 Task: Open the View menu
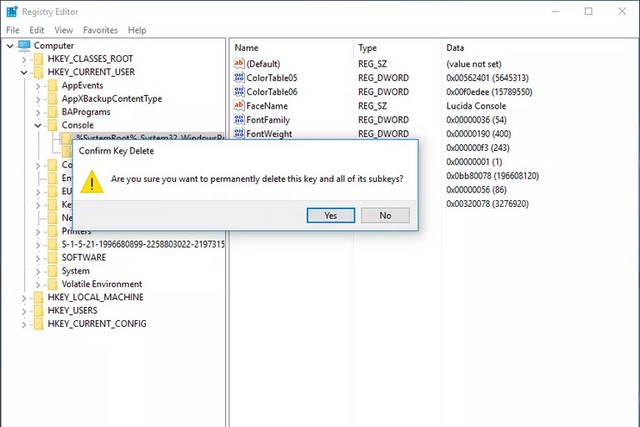coord(64,30)
